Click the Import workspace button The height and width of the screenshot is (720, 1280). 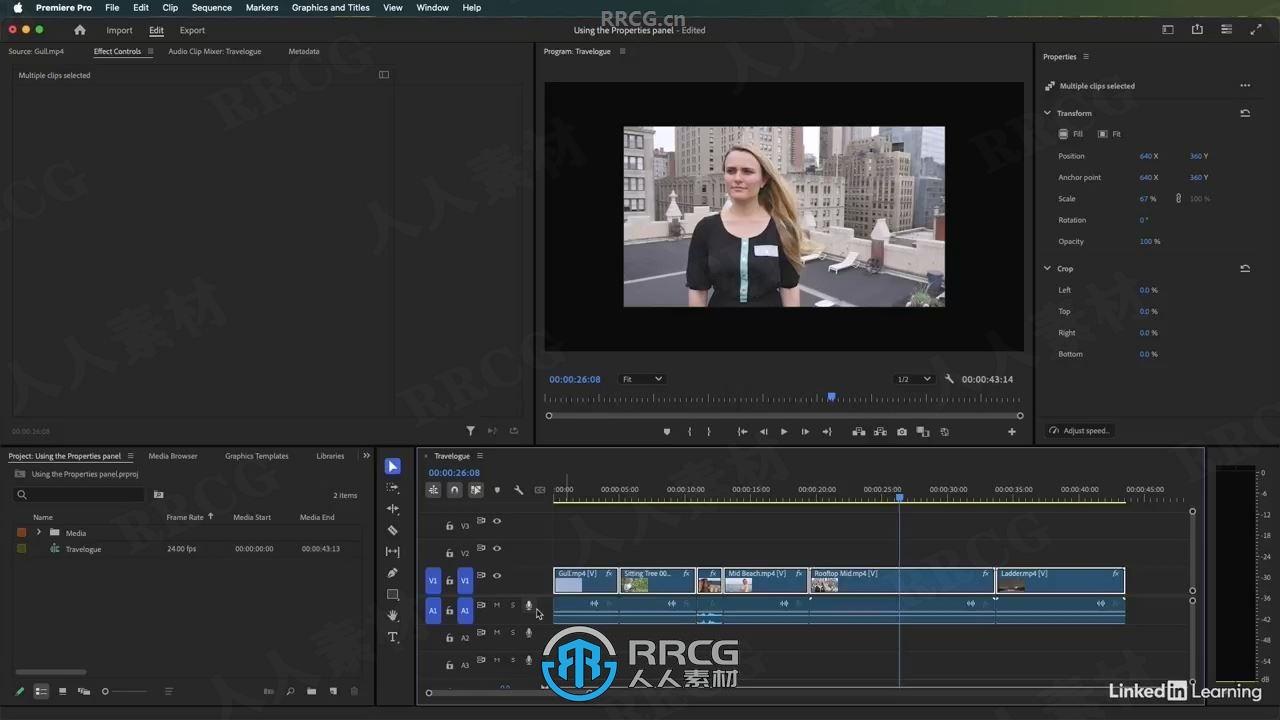coord(119,30)
